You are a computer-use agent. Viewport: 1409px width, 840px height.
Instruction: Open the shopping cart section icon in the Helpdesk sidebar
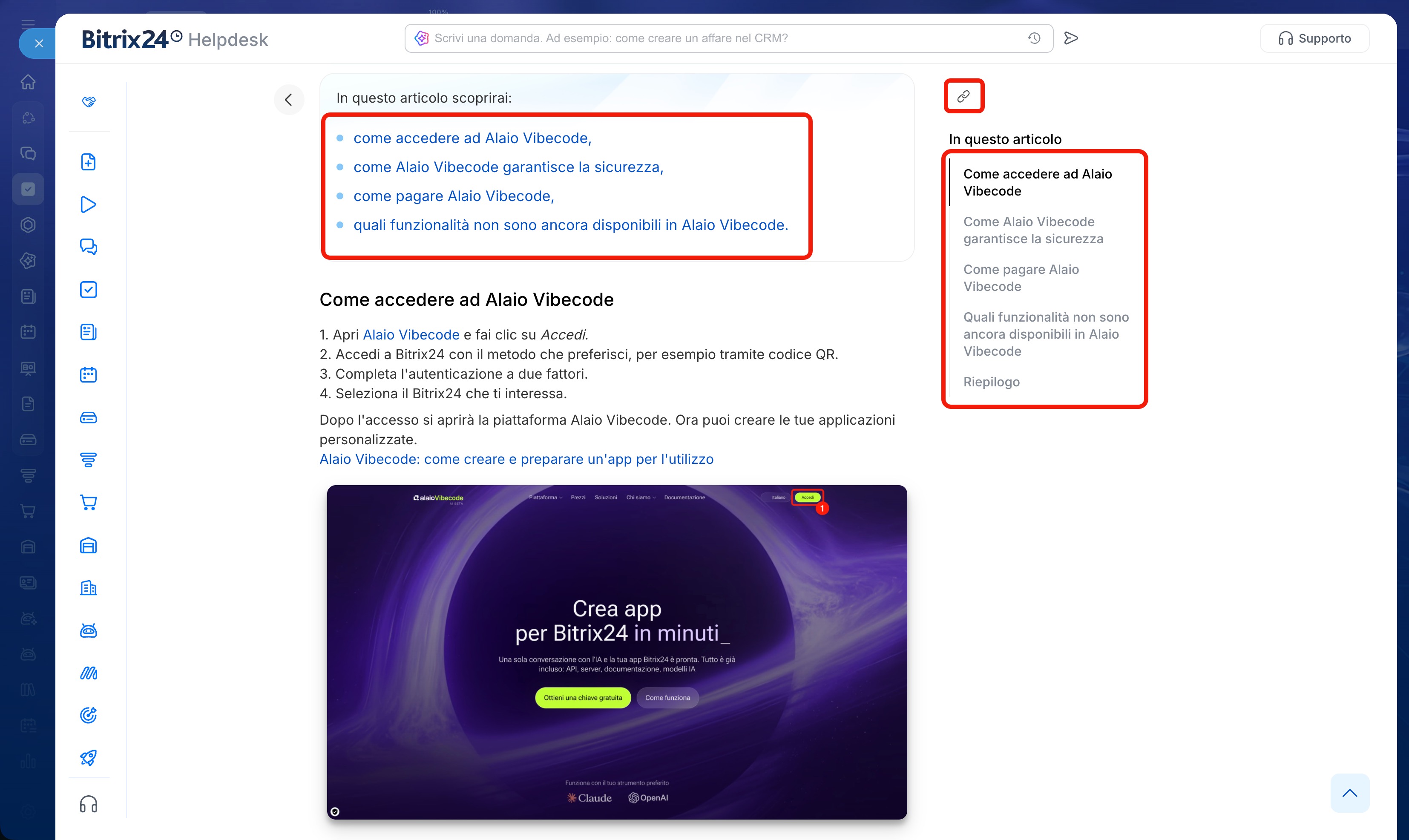pos(89,503)
